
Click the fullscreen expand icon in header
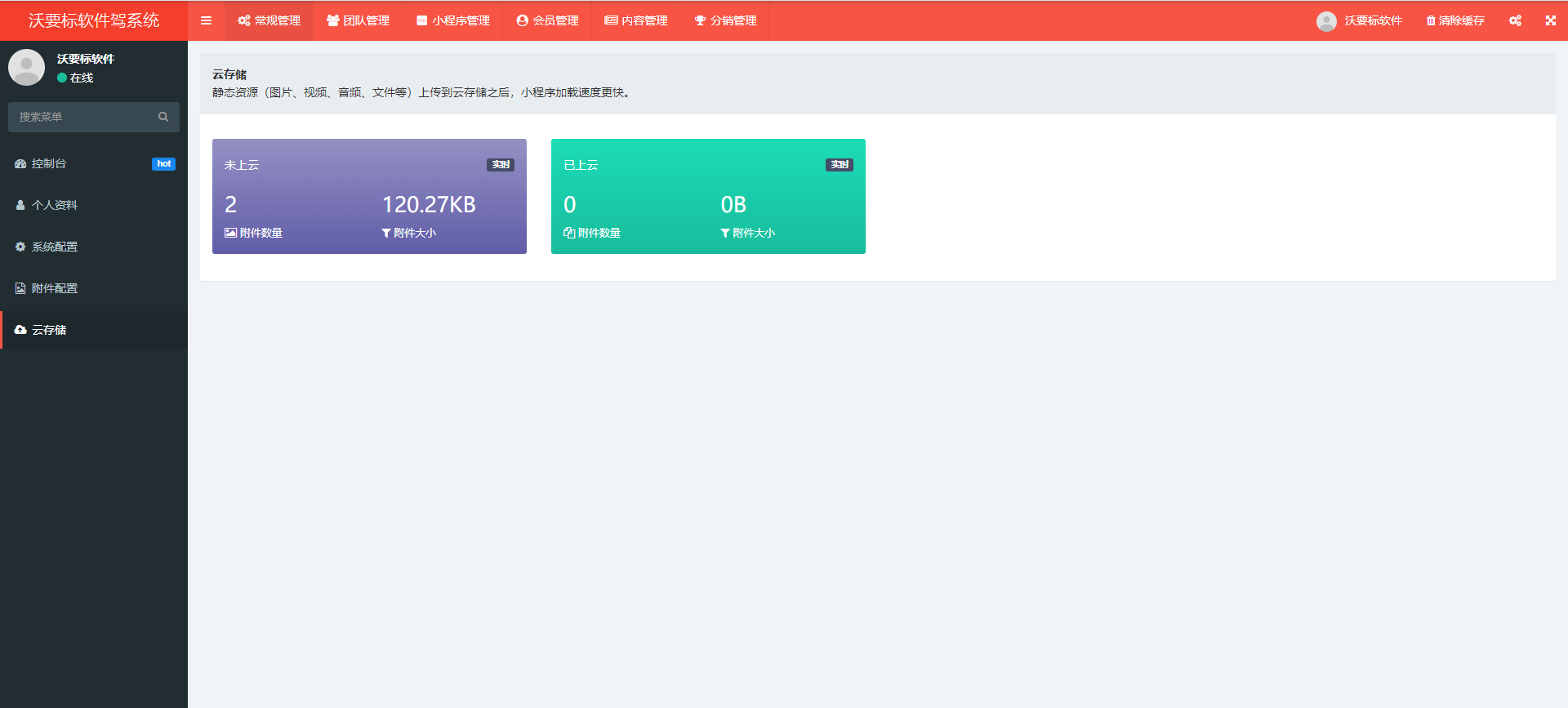tap(1550, 20)
